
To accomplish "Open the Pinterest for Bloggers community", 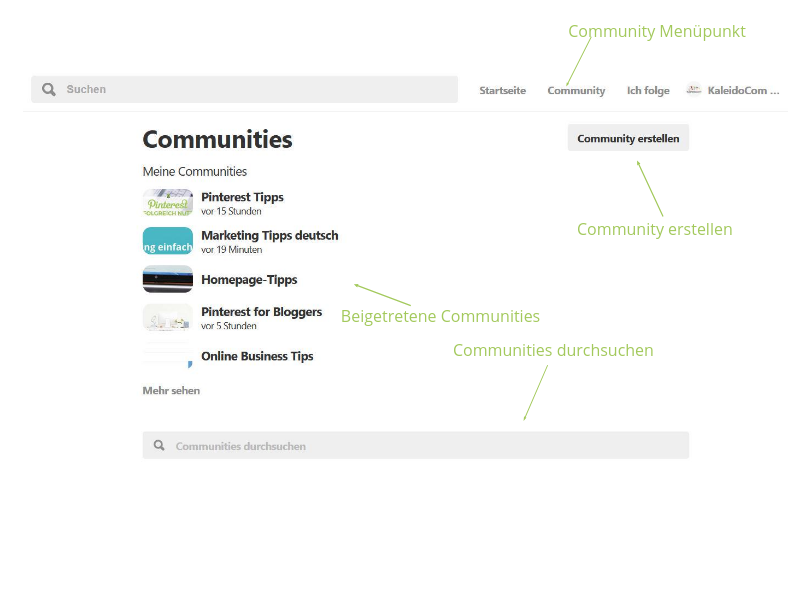I will point(262,311).
